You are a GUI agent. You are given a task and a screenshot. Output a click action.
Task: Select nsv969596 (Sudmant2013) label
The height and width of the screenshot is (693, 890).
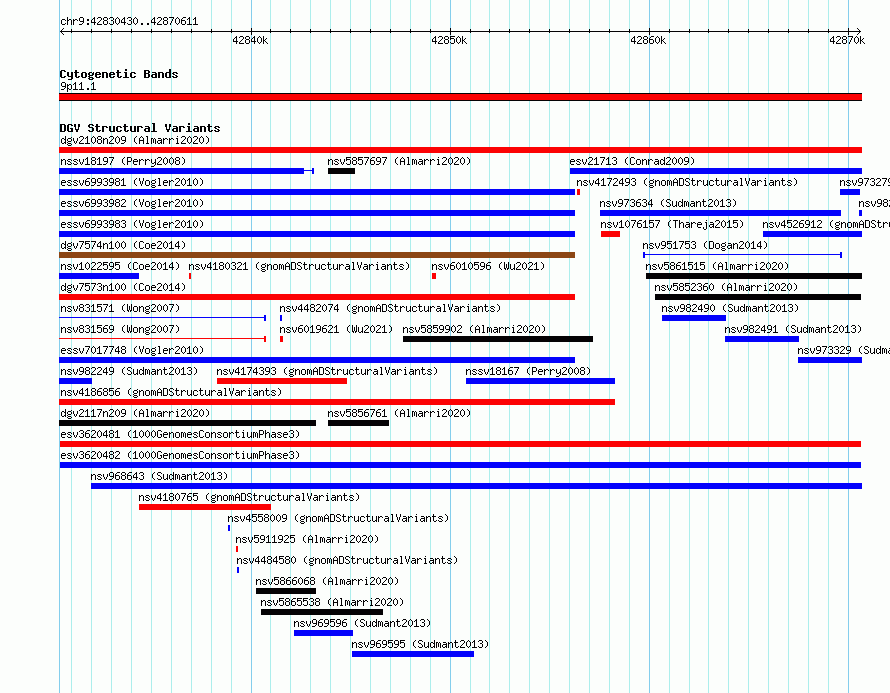point(362,623)
